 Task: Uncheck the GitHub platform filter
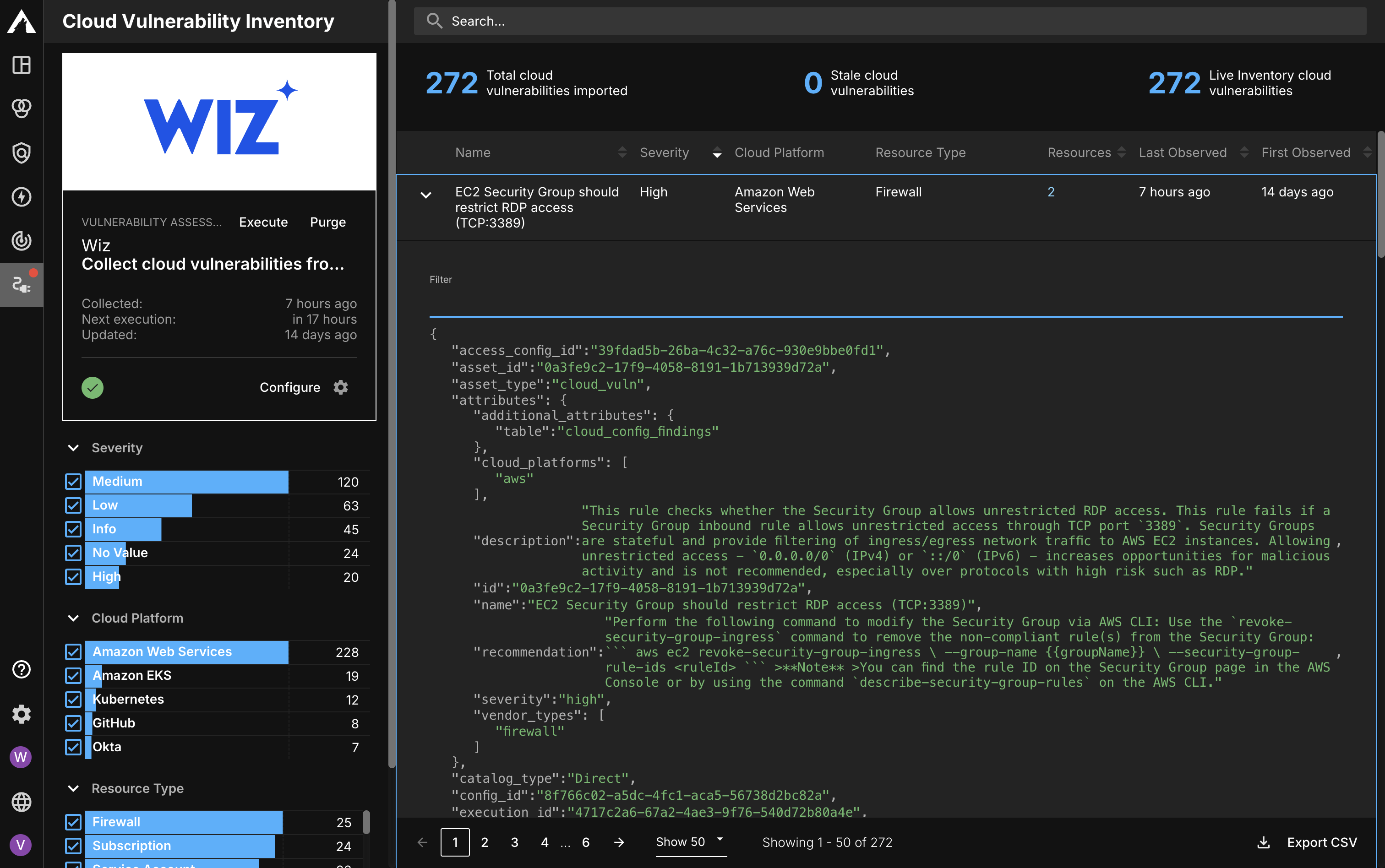pos(73,723)
